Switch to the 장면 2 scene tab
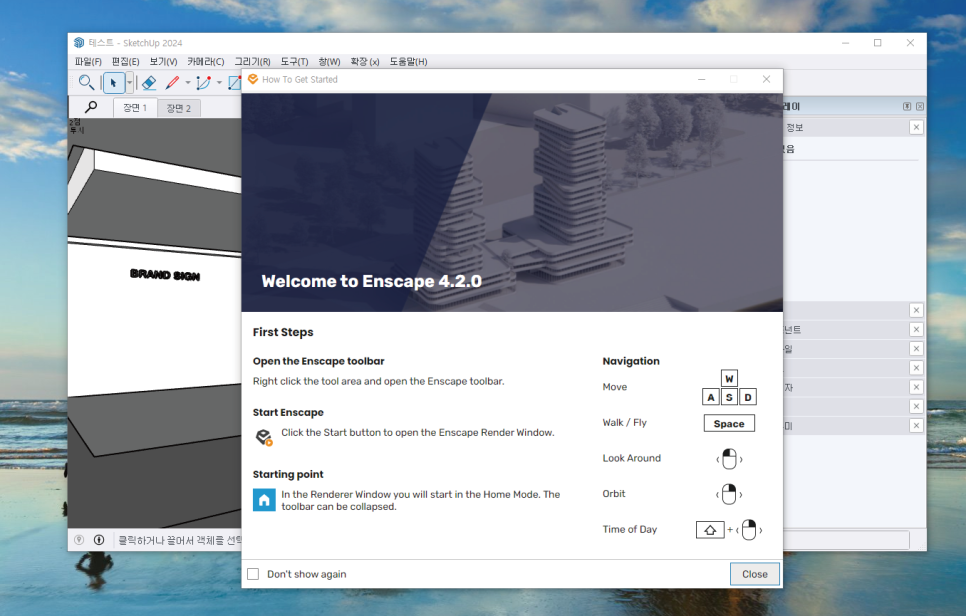Viewport: 966px width, 616px height. coord(179,108)
